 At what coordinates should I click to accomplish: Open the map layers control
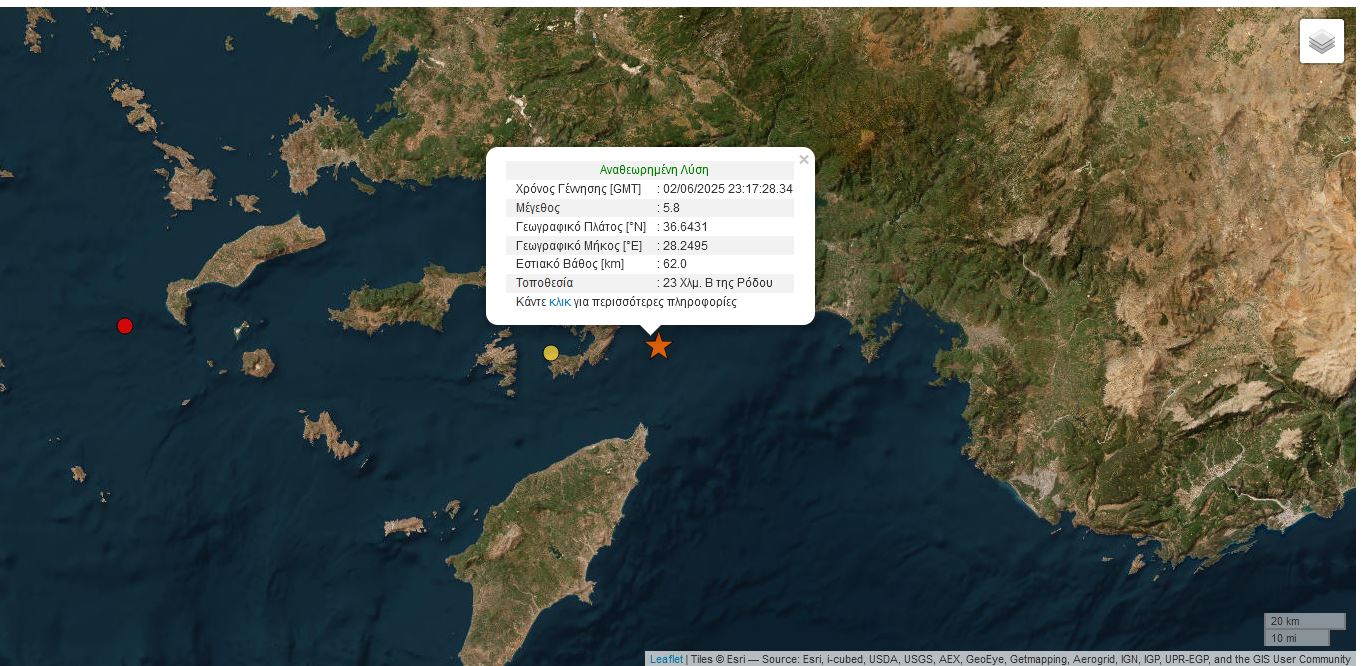[1321, 41]
